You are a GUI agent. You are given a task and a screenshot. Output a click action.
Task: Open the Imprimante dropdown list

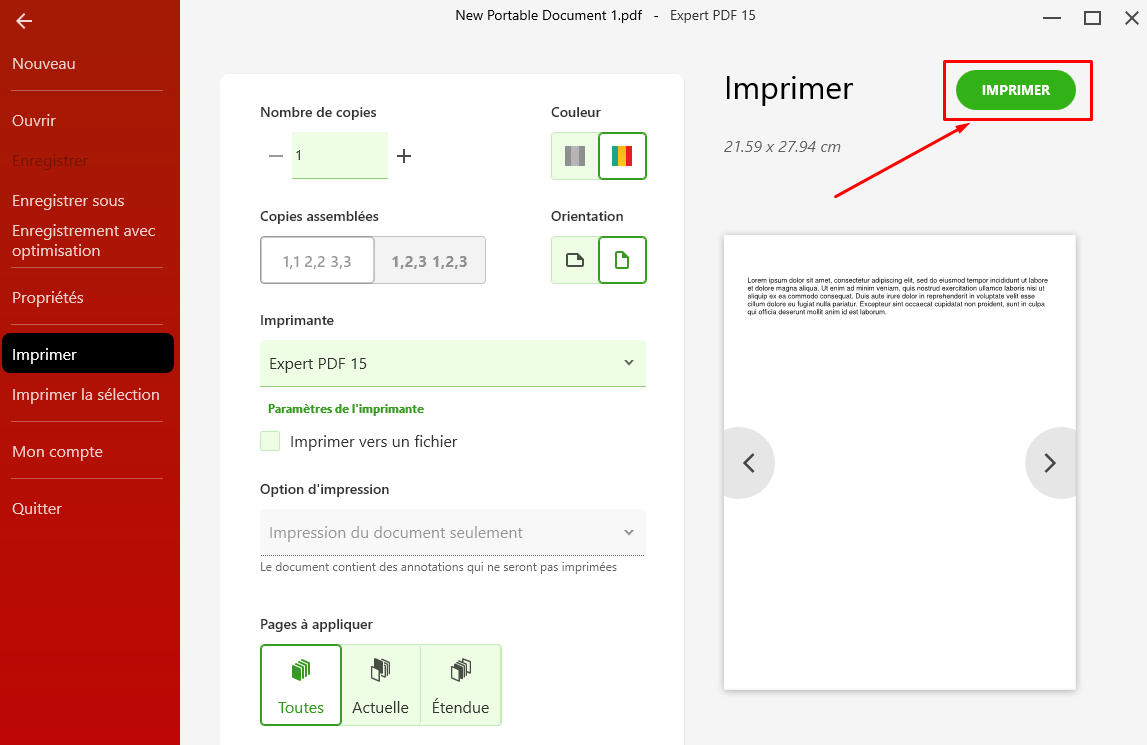click(x=452, y=363)
